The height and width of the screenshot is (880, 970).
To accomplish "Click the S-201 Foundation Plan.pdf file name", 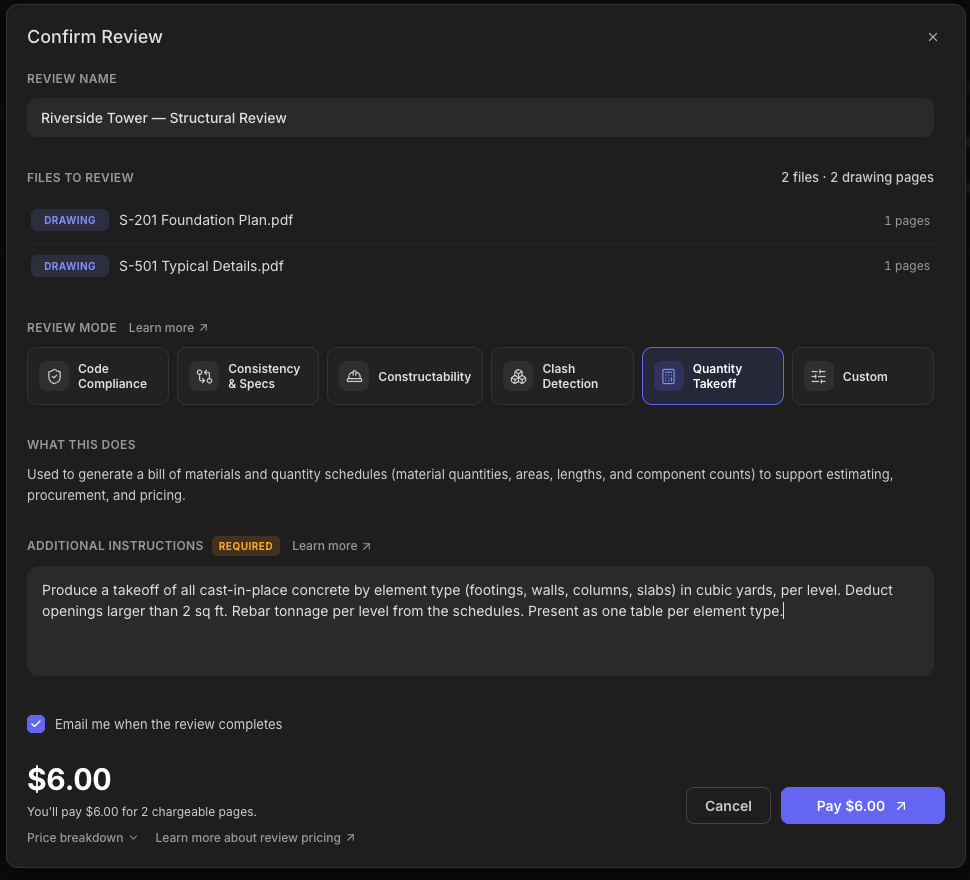I will tap(206, 220).
